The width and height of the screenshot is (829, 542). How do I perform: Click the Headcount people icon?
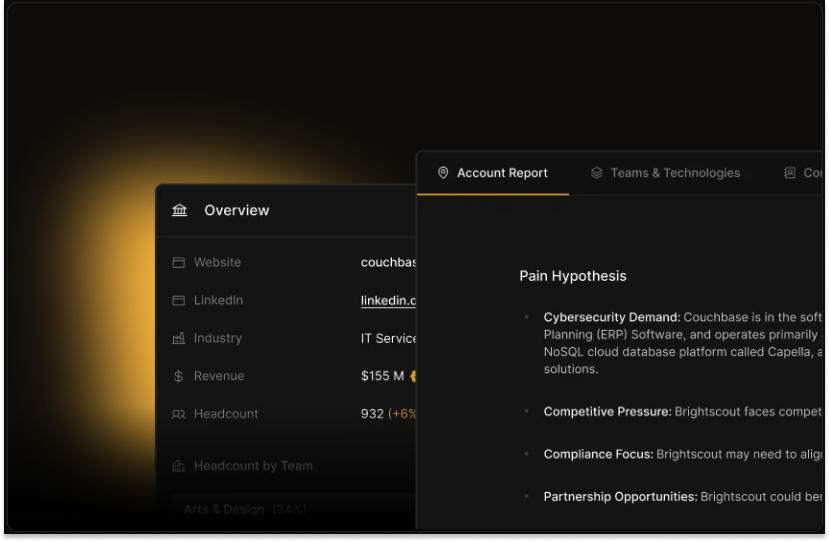pos(179,414)
